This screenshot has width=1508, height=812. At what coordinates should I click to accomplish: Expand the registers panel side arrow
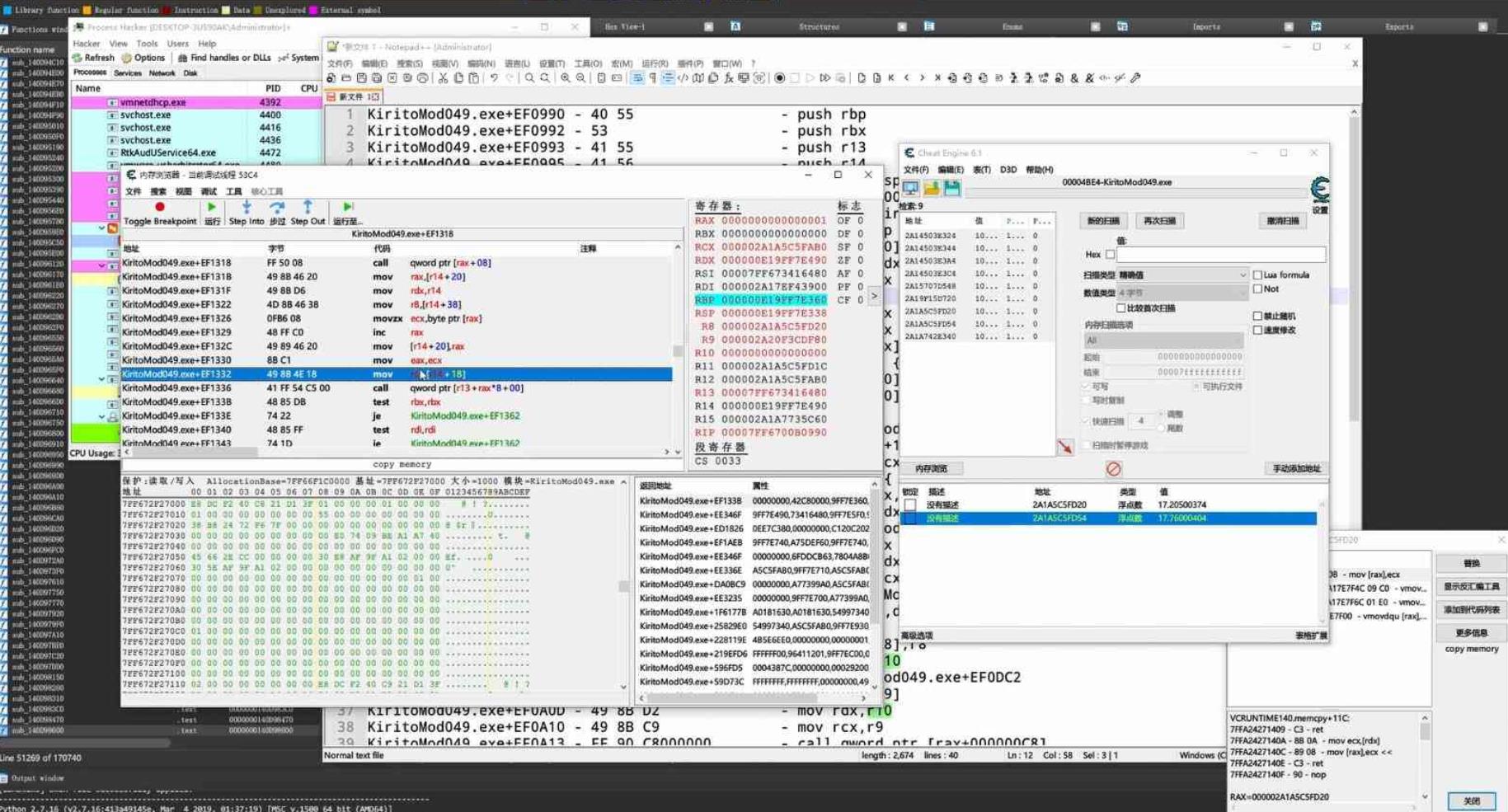(874, 295)
